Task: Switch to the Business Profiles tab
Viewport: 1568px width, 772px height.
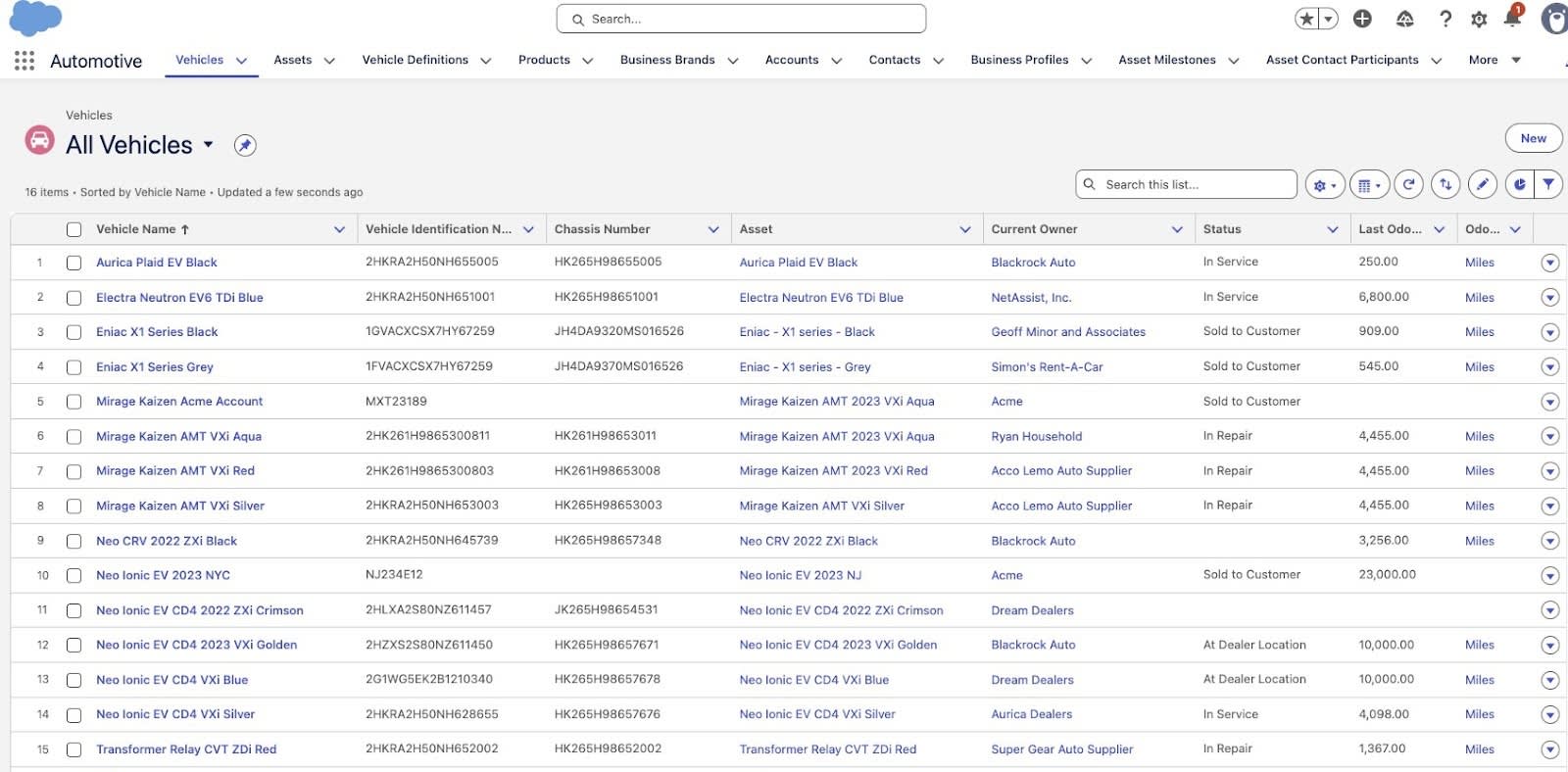Action: (x=1019, y=60)
